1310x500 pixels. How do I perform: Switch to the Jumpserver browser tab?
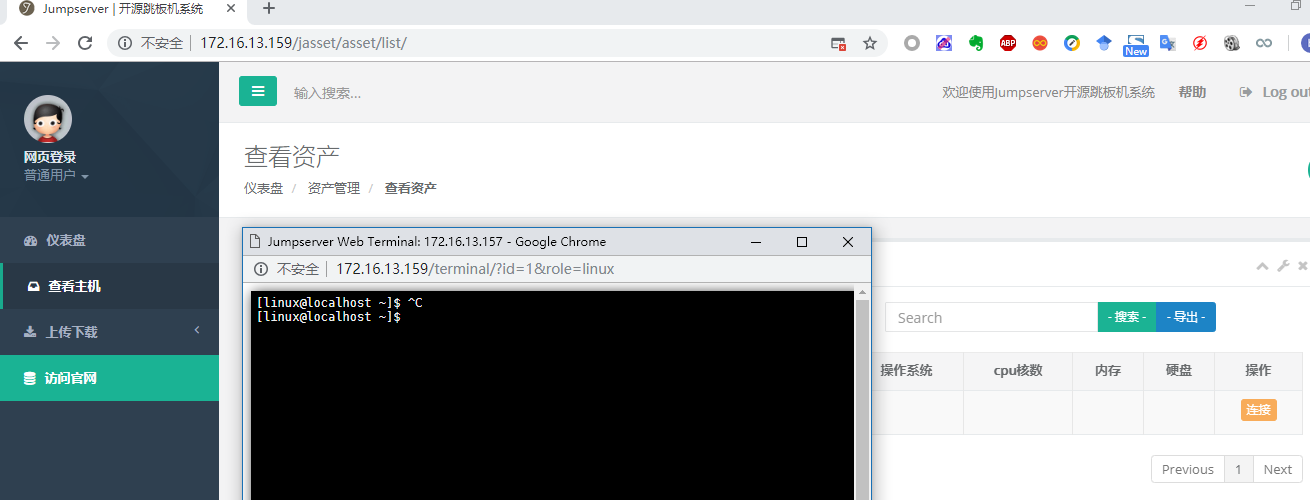(x=125, y=9)
